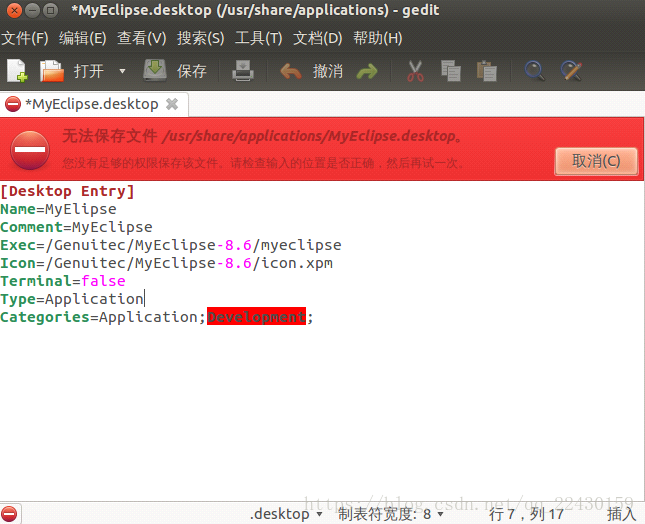
Task: Click the highlighted Development word
Action: tap(256, 317)
